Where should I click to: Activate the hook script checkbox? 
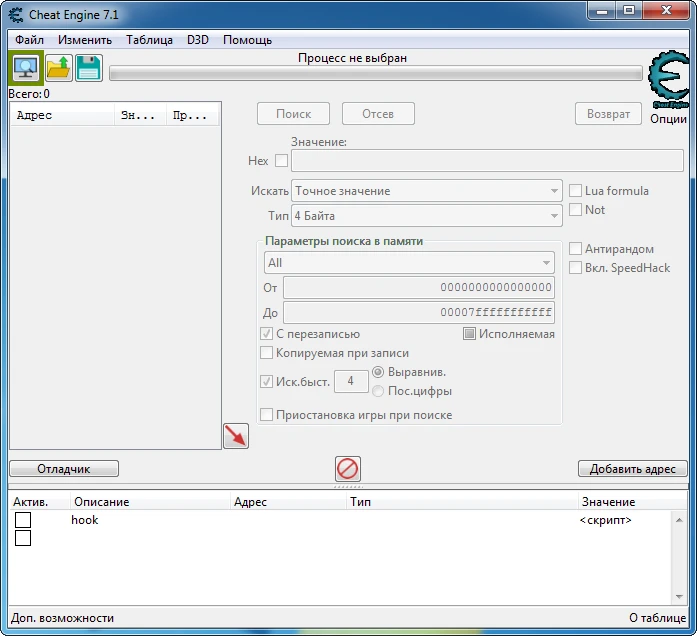pyautogui.click(x=23, y=520)
